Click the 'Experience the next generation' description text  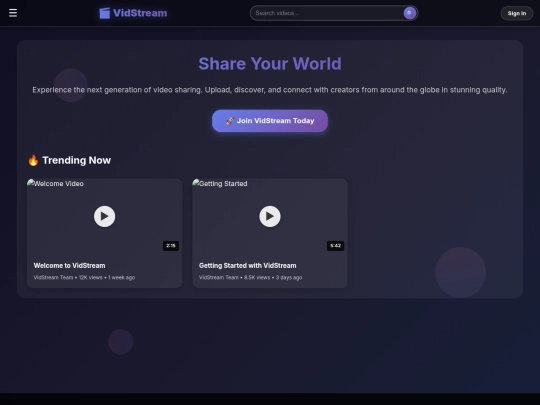(x=270, y=90)
